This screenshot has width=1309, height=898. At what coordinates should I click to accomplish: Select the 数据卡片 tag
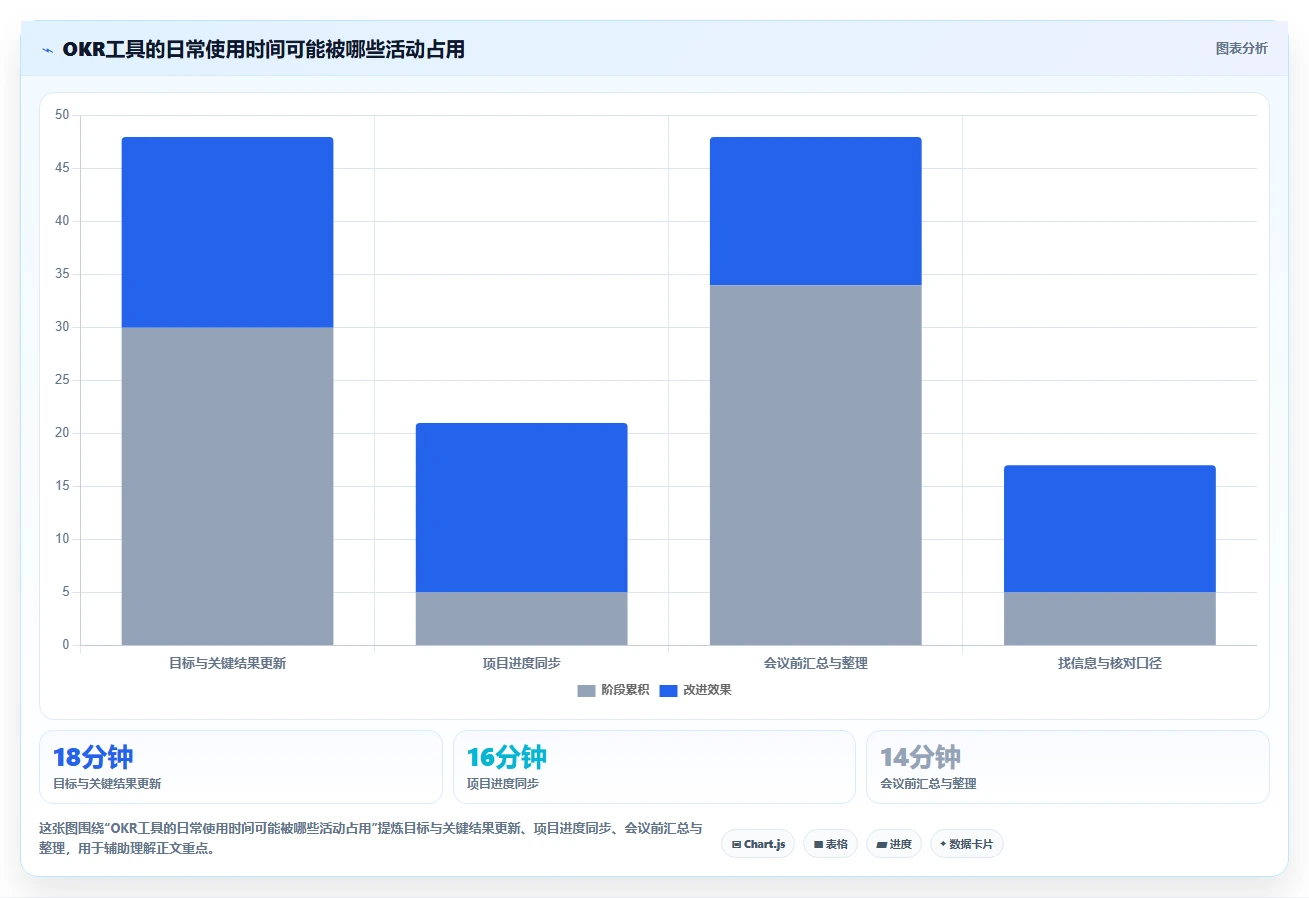[x=967, y=844]
